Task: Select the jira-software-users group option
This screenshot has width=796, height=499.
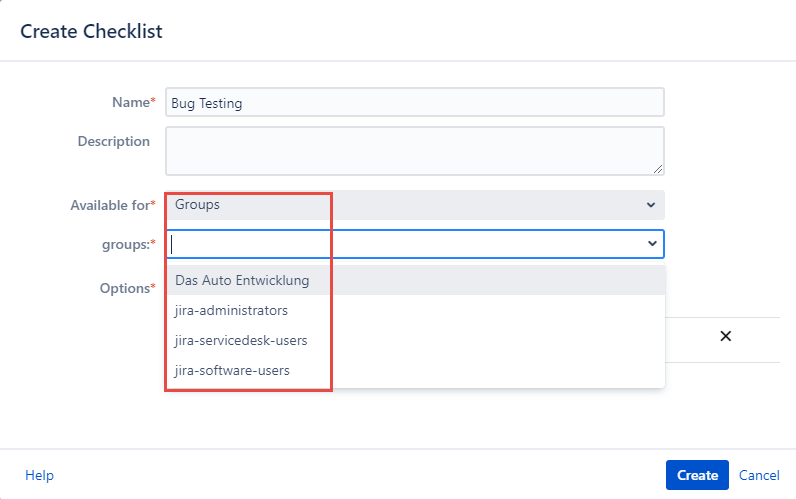Action: pyautogui.click(x=232, y=371)
